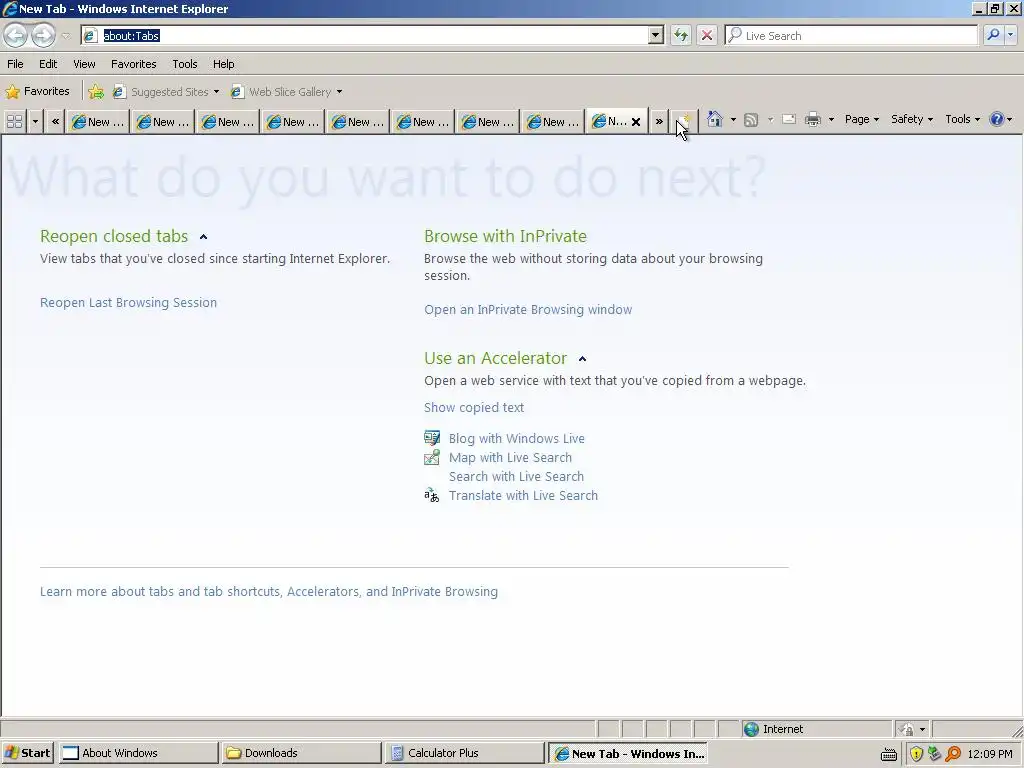
Task: Open the Tab List dropdown arrow
Action: (x=35, y=121)
